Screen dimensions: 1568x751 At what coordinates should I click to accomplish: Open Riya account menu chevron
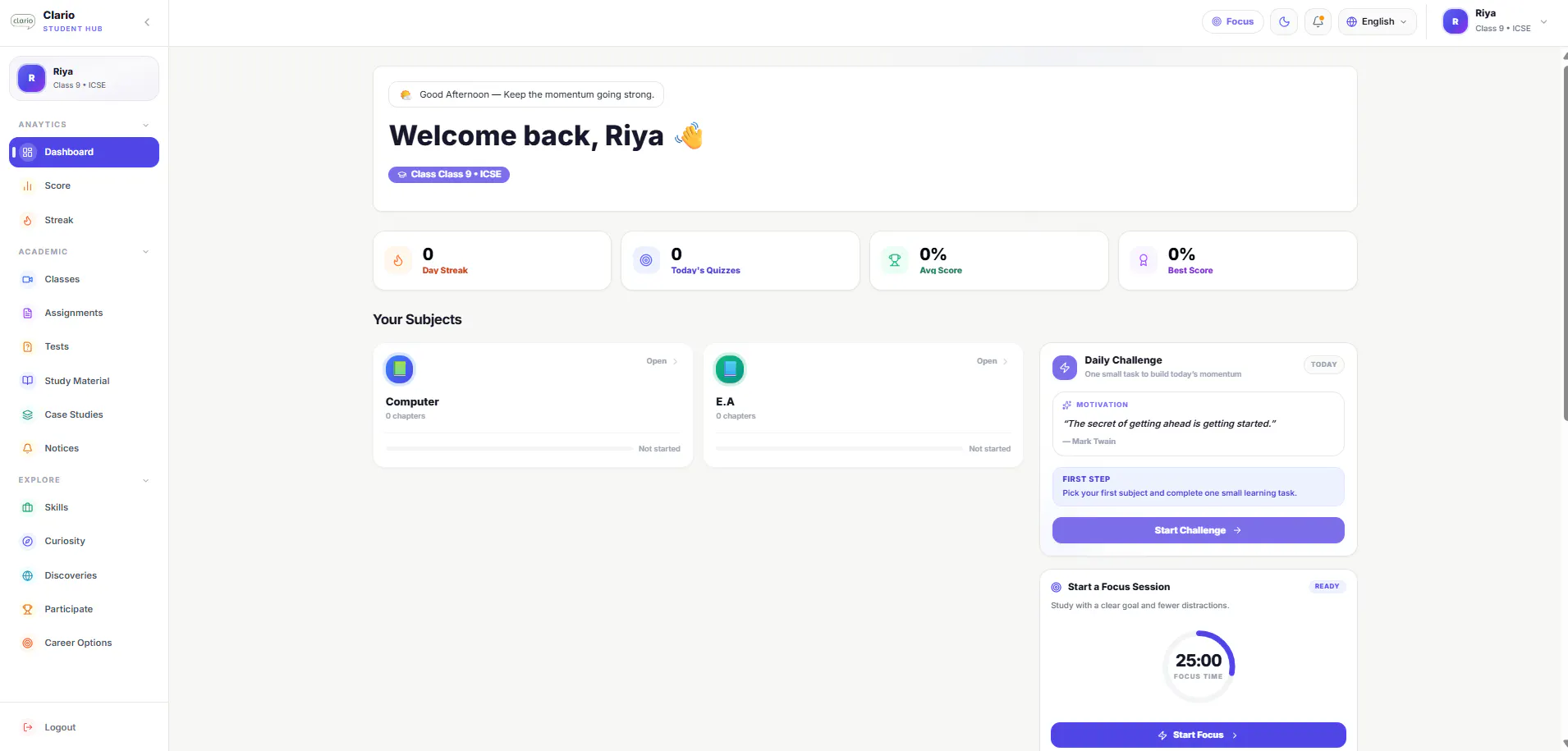pyautogui.click(x=1544, y=21)
